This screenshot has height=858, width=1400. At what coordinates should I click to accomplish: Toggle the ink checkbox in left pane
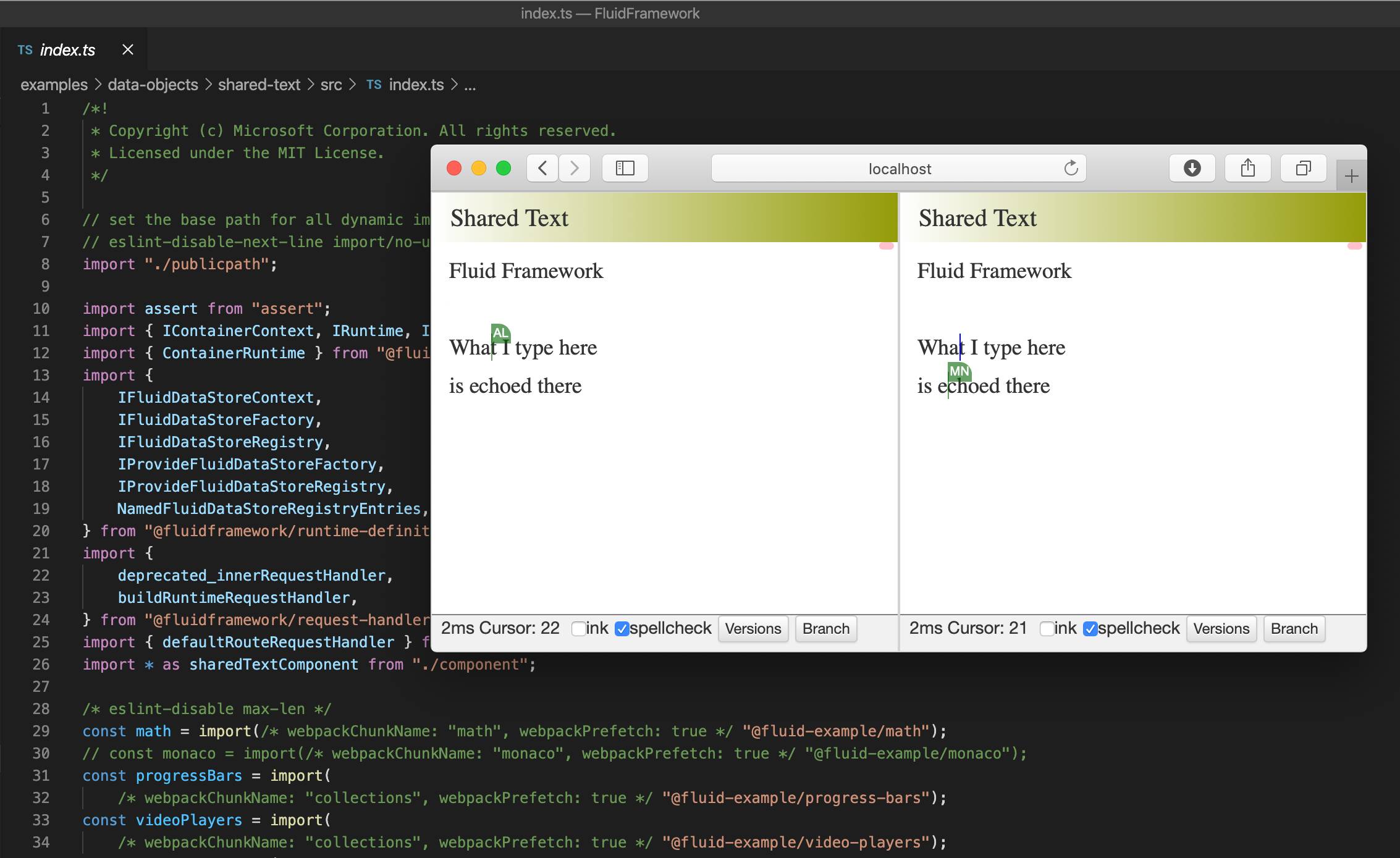click(x=577, y=629)
